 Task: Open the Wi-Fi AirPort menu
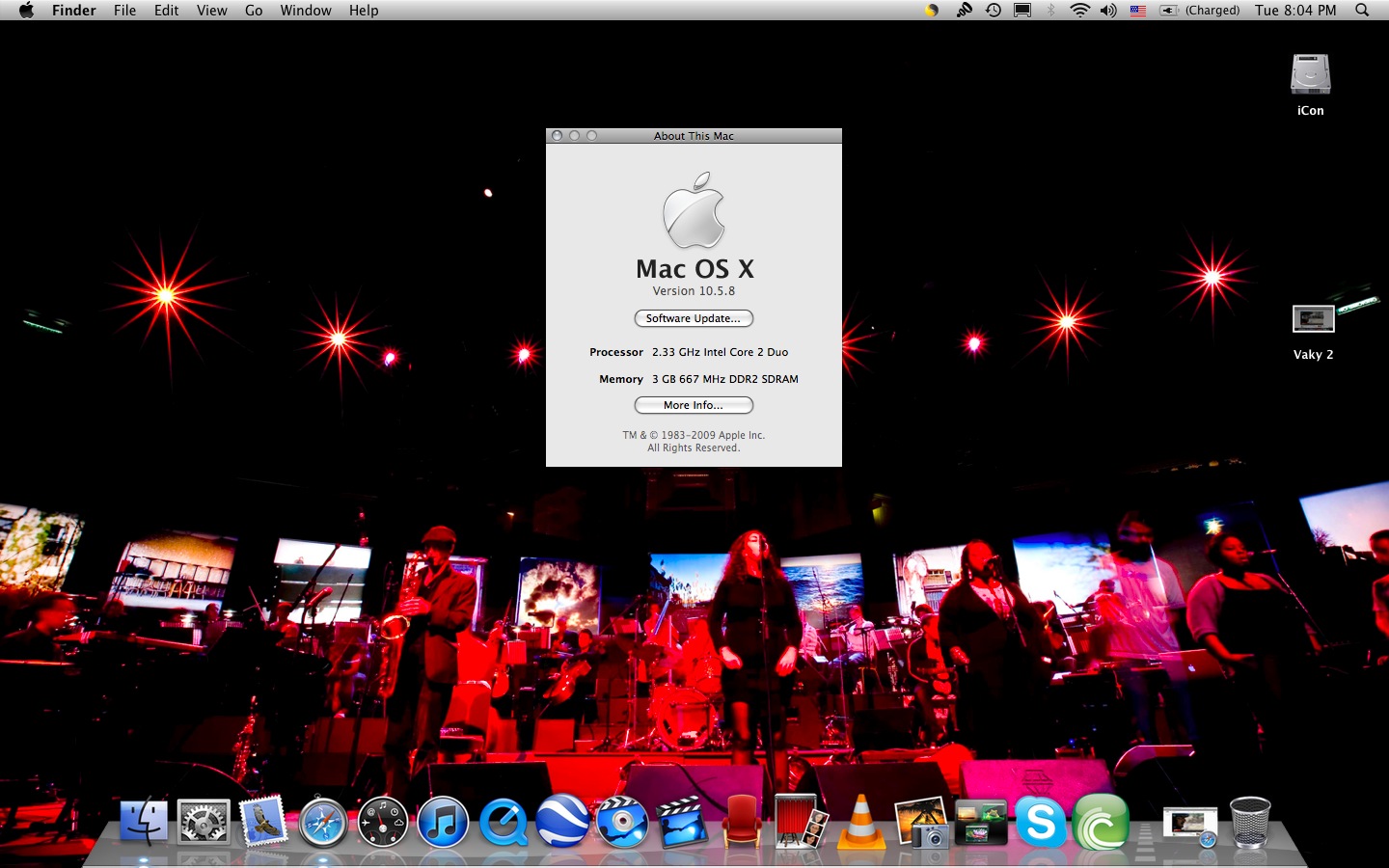1080,11
